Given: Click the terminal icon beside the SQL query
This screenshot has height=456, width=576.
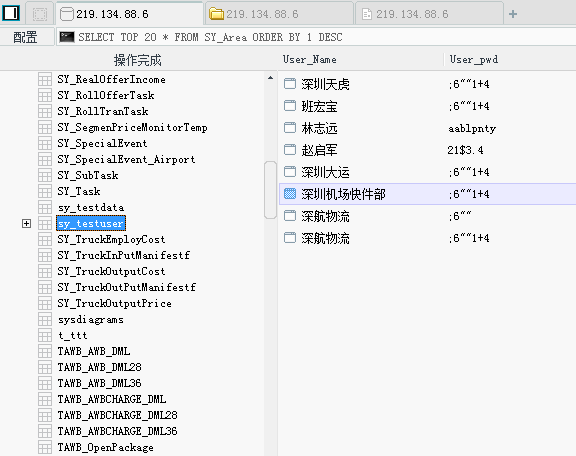Looking at the screenshot, I should coord(67,37).
